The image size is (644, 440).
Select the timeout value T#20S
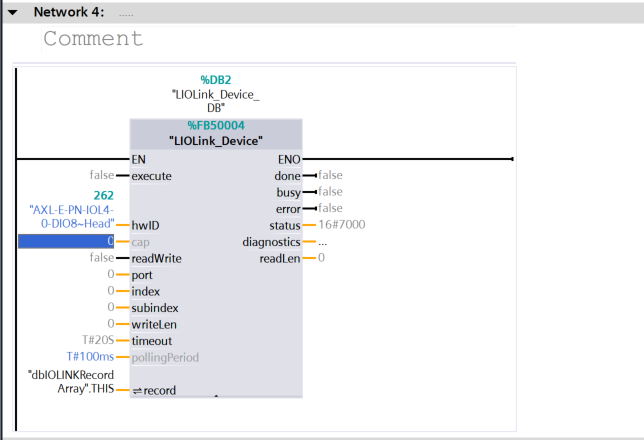[x=98, y=340]
